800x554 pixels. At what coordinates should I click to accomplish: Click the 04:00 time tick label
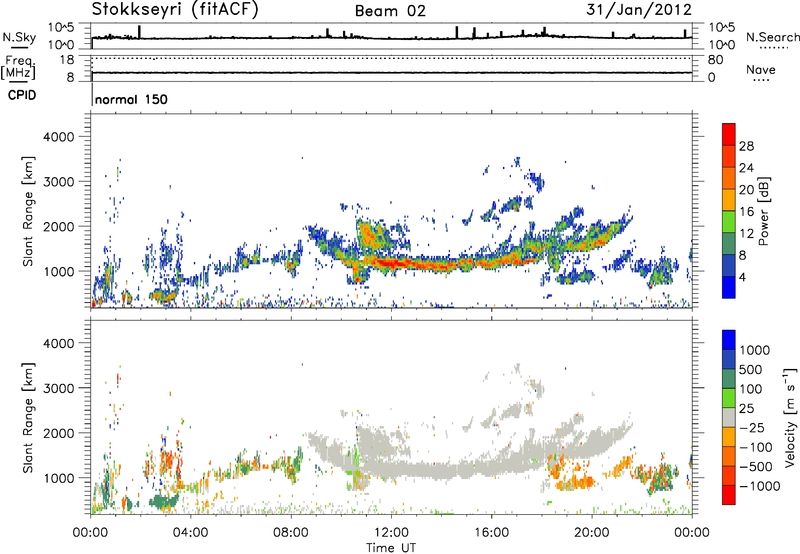tap(190, 533)
